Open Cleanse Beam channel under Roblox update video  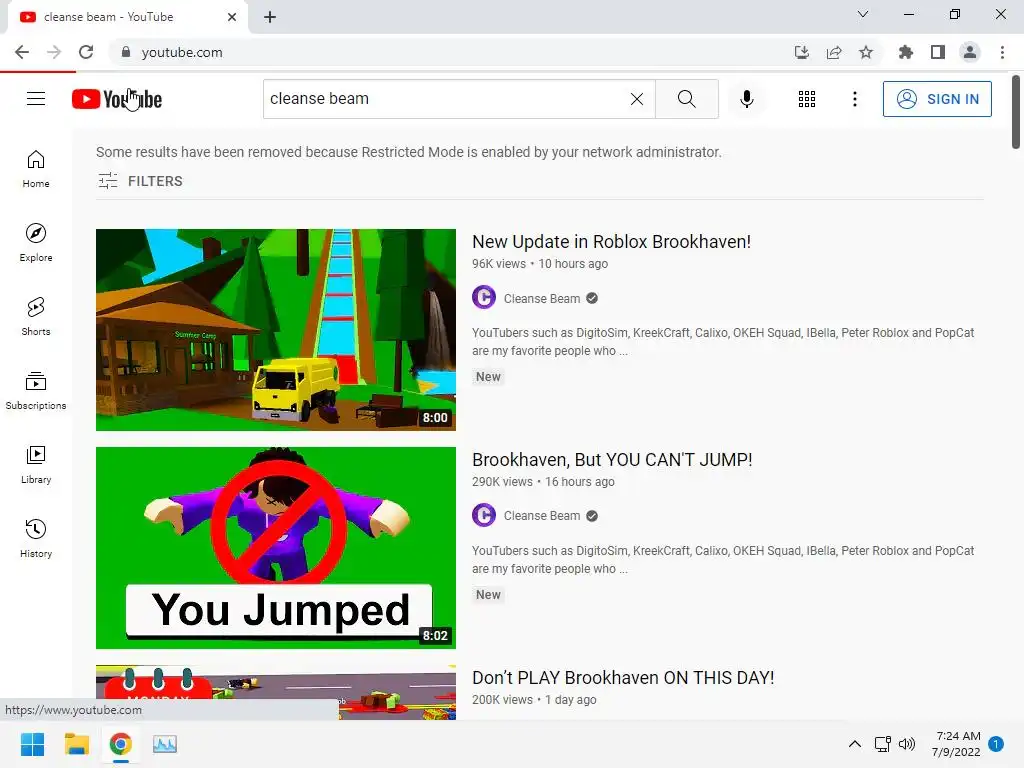[541, 298]
